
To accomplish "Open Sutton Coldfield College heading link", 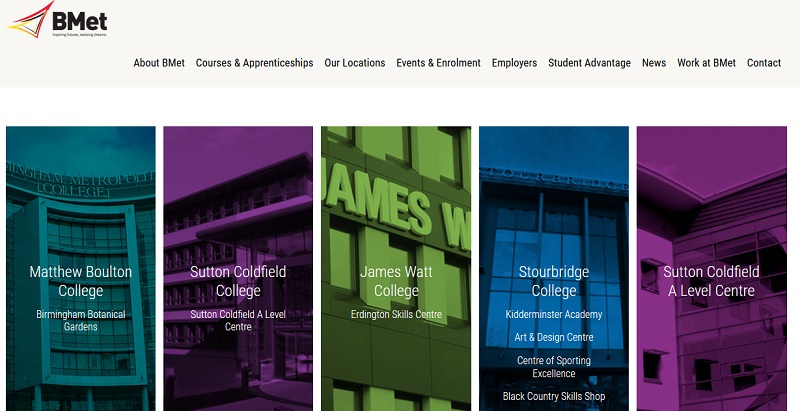I will (238, 281).
